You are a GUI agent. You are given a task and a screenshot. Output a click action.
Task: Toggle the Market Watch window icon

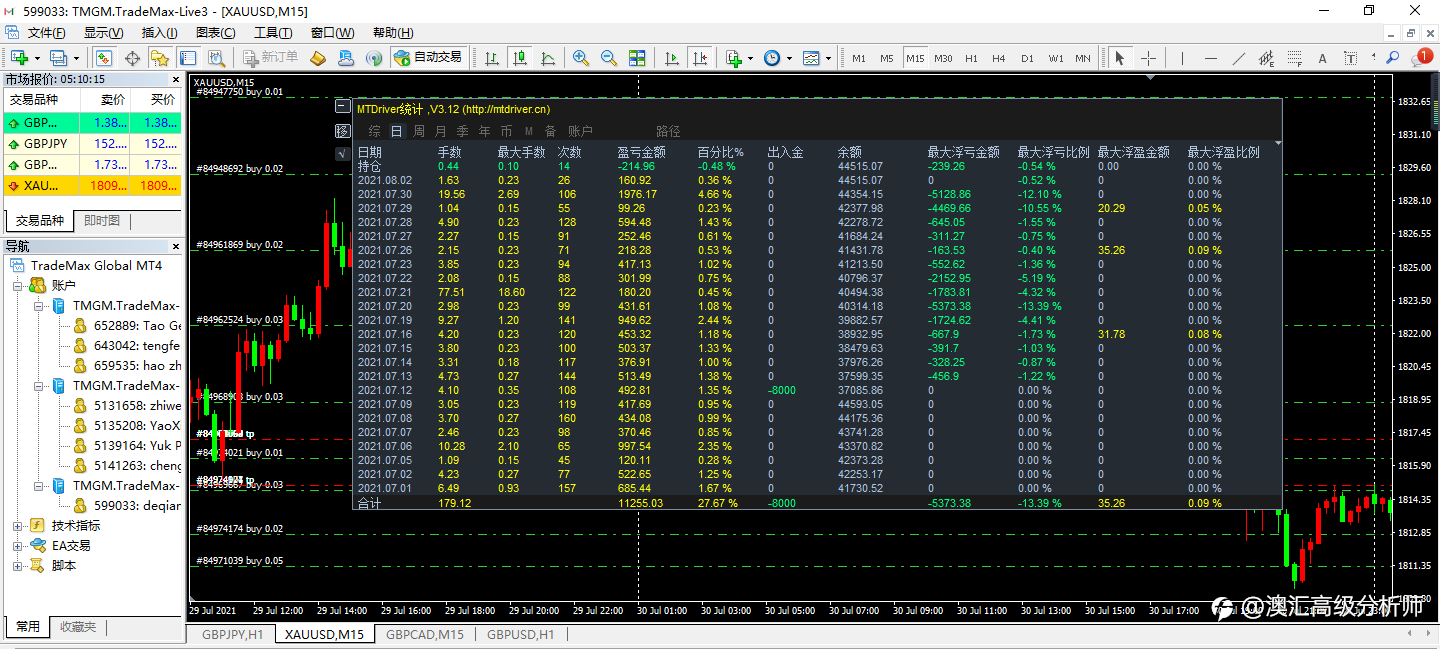(x=104, y=58)
